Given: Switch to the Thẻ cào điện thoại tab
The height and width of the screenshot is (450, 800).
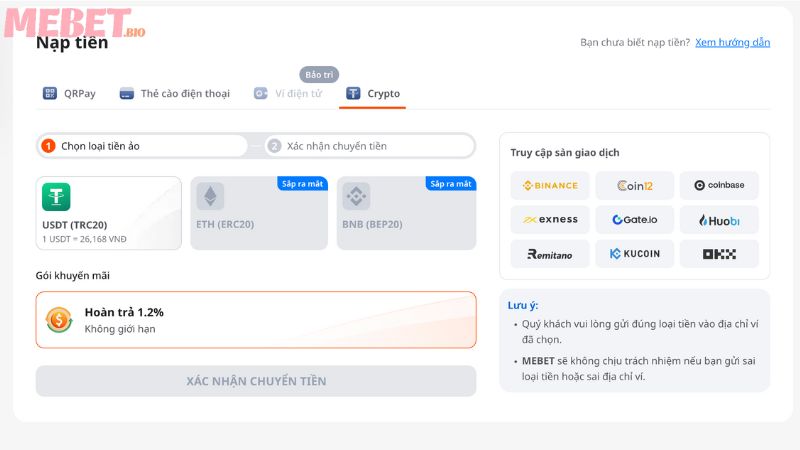Looking at the screenshot, I should pyautogui.click(x=175, y=94).
